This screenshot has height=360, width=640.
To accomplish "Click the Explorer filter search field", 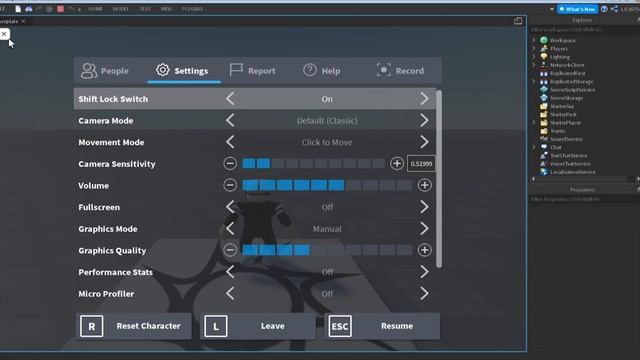I will [x=584, y=29].
